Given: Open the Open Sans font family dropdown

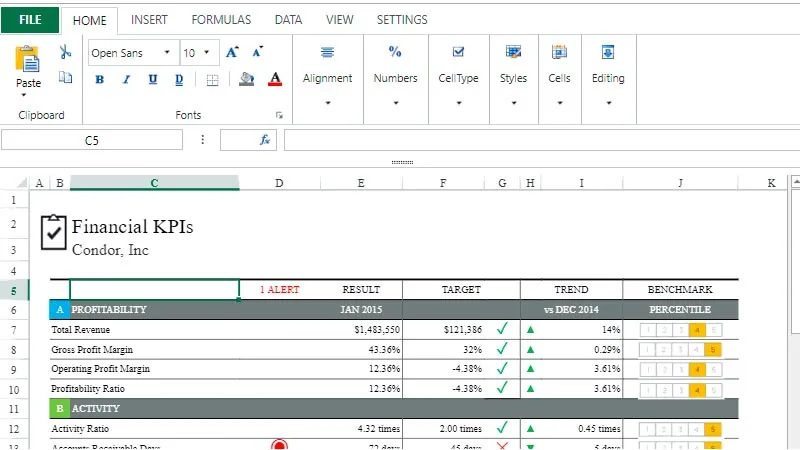Looking at the screenshot, I should (x=167, y=53).
